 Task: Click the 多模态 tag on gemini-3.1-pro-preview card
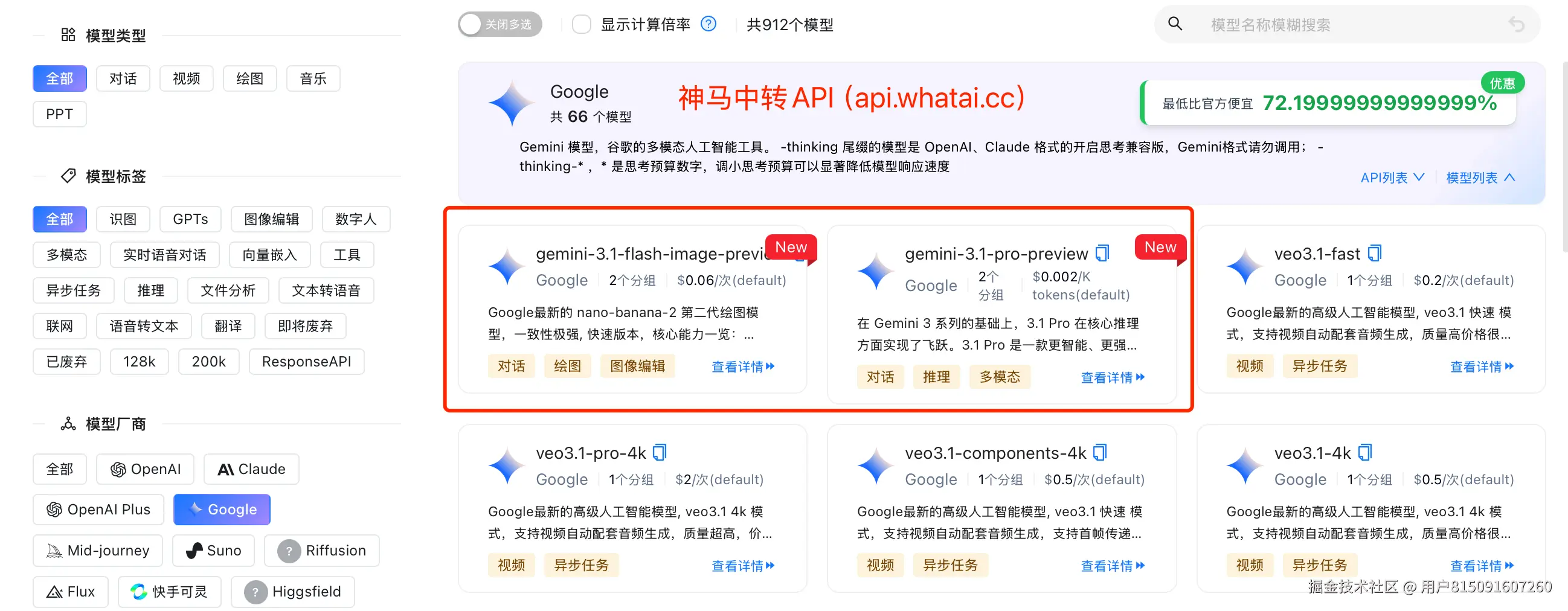coord(1000,377)
